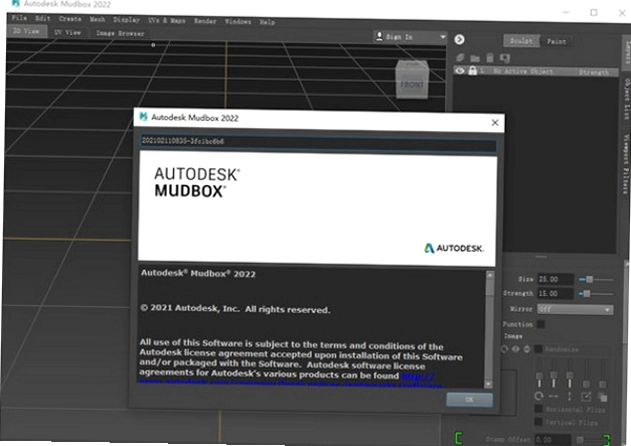This screenshot has height=446, width=631.
Task: Open the Viewport Filters side tab
Action: 626,163
